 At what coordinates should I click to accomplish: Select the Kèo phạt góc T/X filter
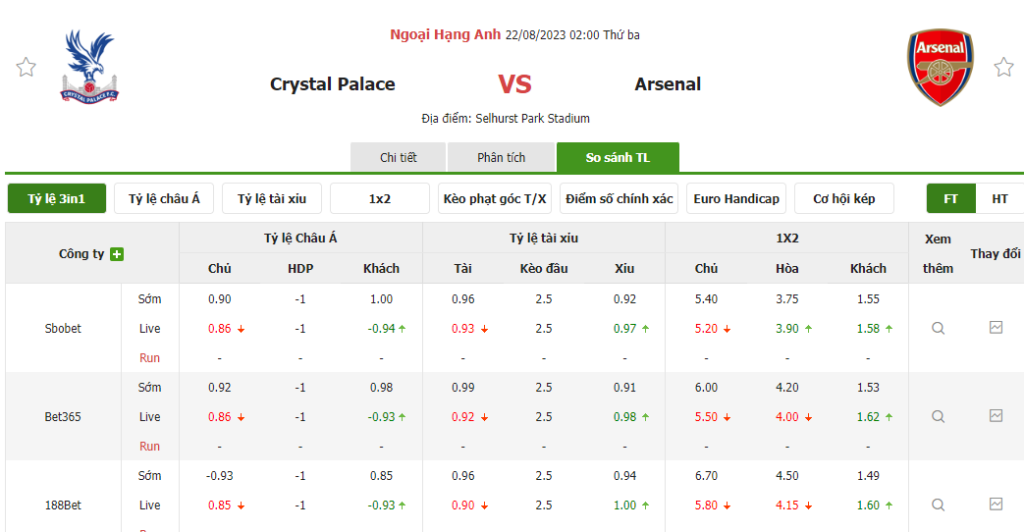coord(495,199)
